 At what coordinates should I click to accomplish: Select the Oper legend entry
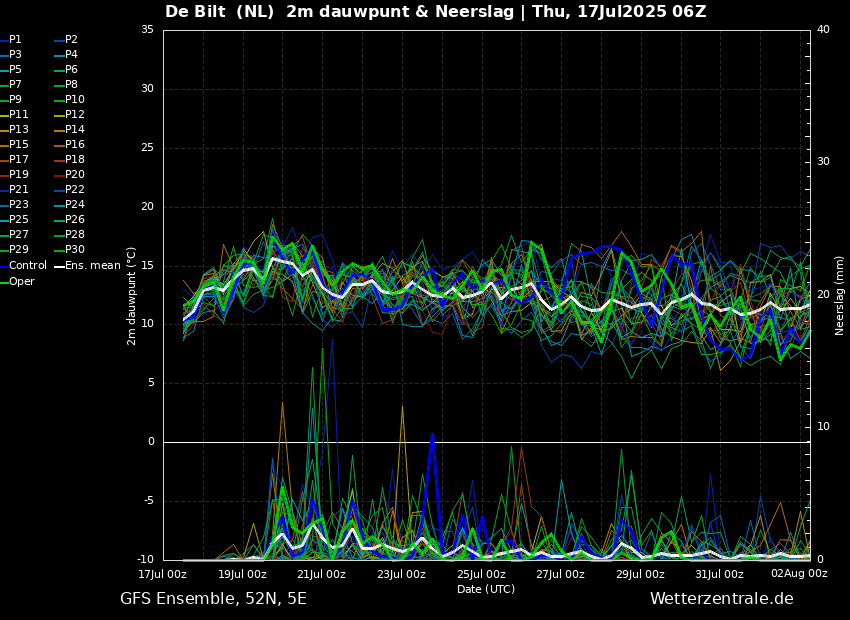(x=21, y=282)
